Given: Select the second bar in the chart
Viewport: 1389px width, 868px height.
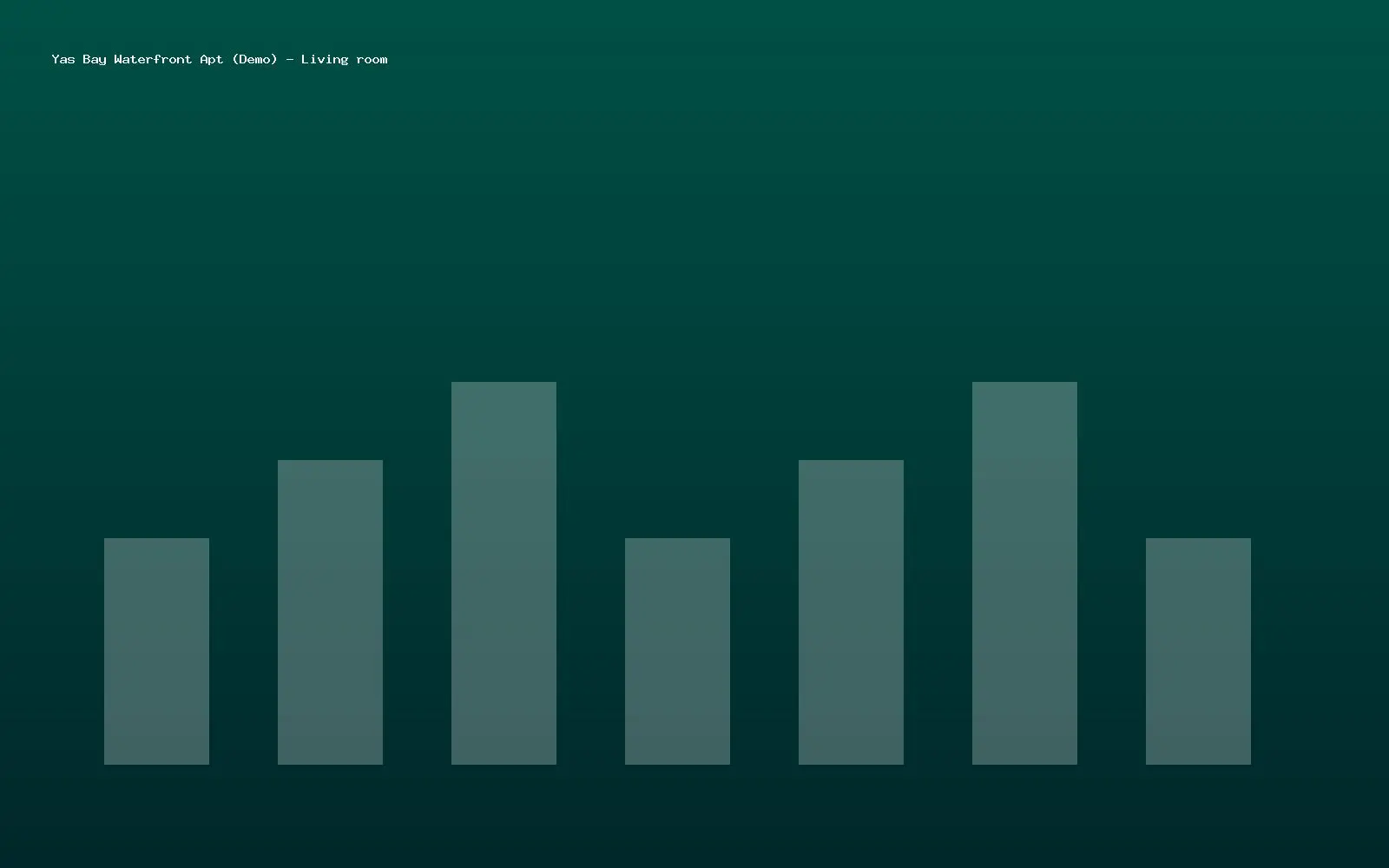Looking at the screenshot, I should [330, 612].
